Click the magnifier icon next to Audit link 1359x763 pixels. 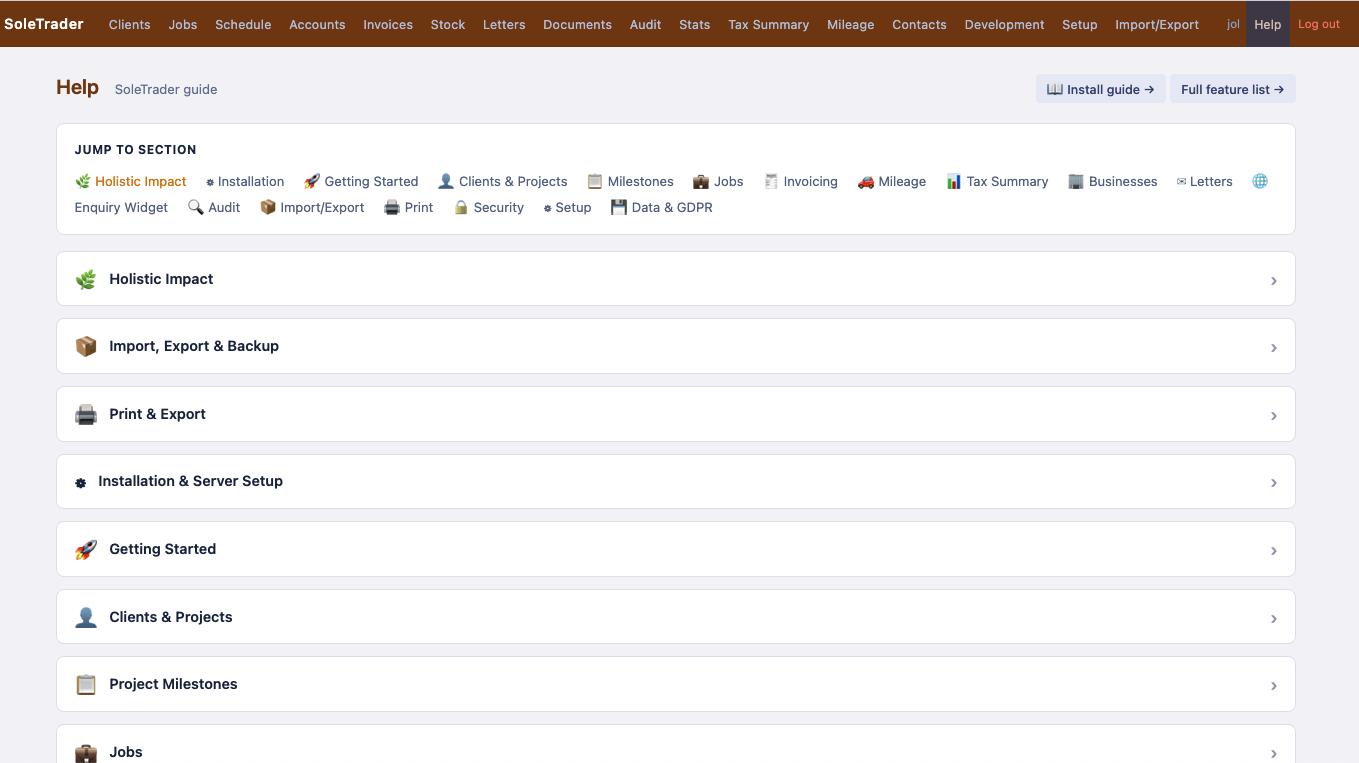pos(196,207)
